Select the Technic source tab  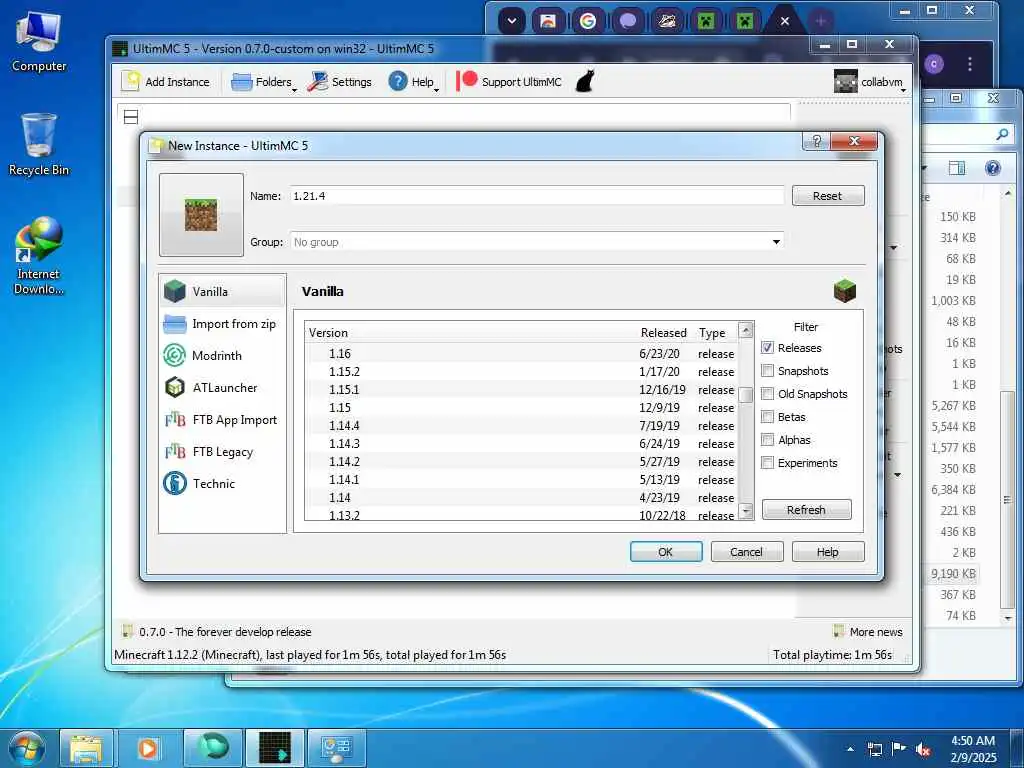tap(222, 483)
